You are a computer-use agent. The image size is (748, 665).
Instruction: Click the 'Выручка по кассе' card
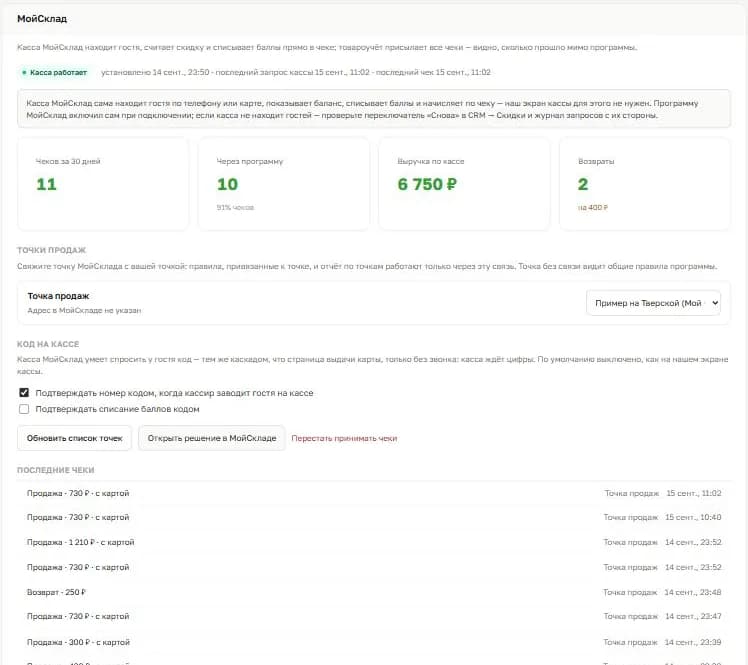pos(464,184)
